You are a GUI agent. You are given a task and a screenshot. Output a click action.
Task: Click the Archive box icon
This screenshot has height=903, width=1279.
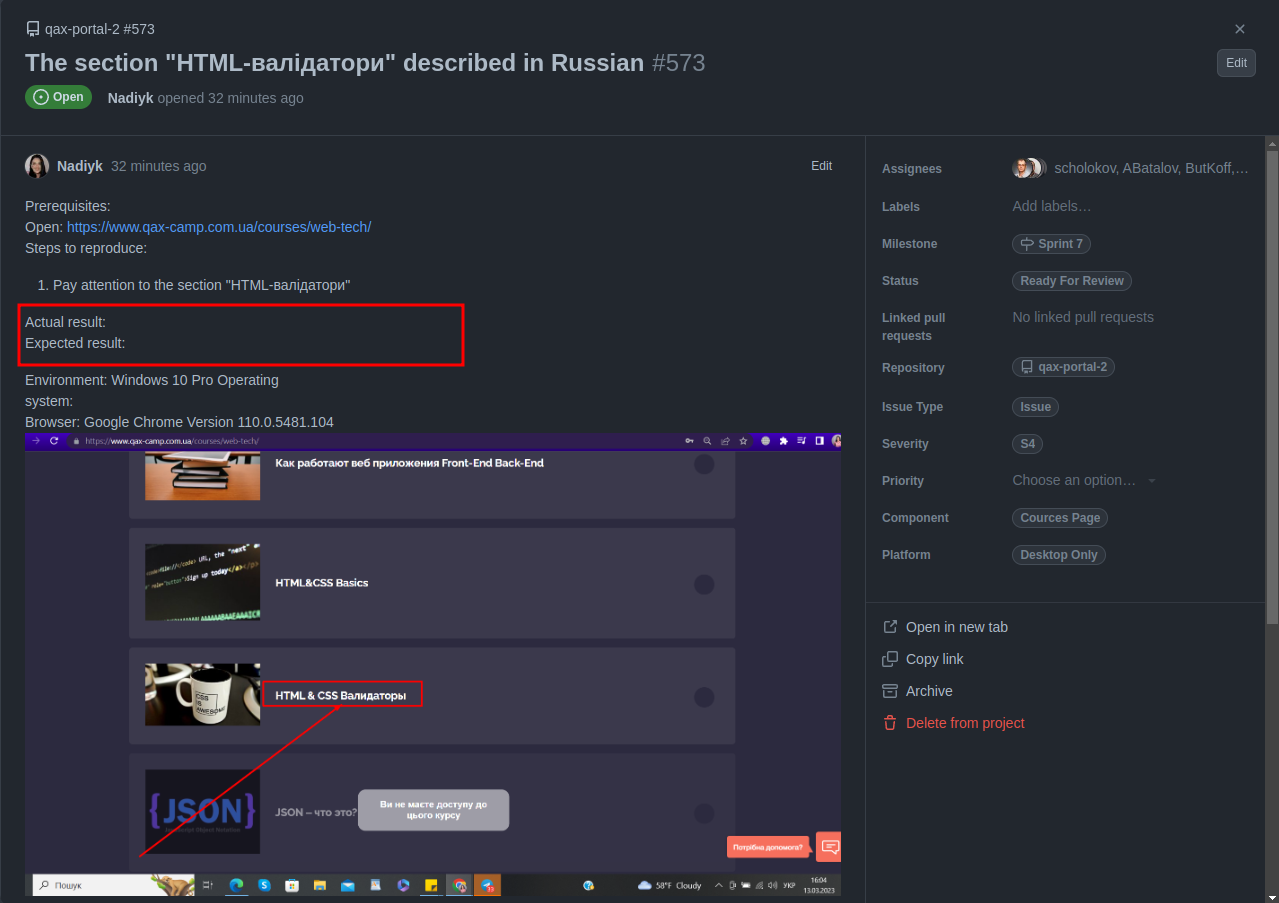pyautogui.click(x=889, y=690)
